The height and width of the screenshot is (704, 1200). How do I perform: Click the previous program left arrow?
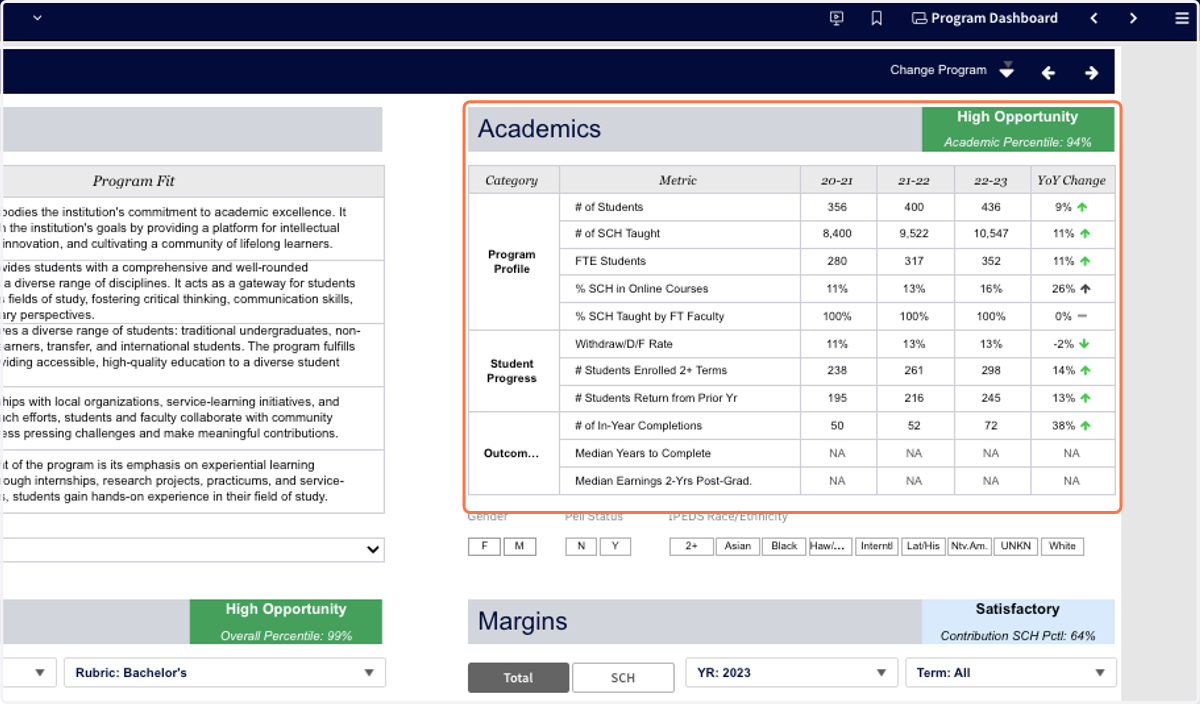1048,72
